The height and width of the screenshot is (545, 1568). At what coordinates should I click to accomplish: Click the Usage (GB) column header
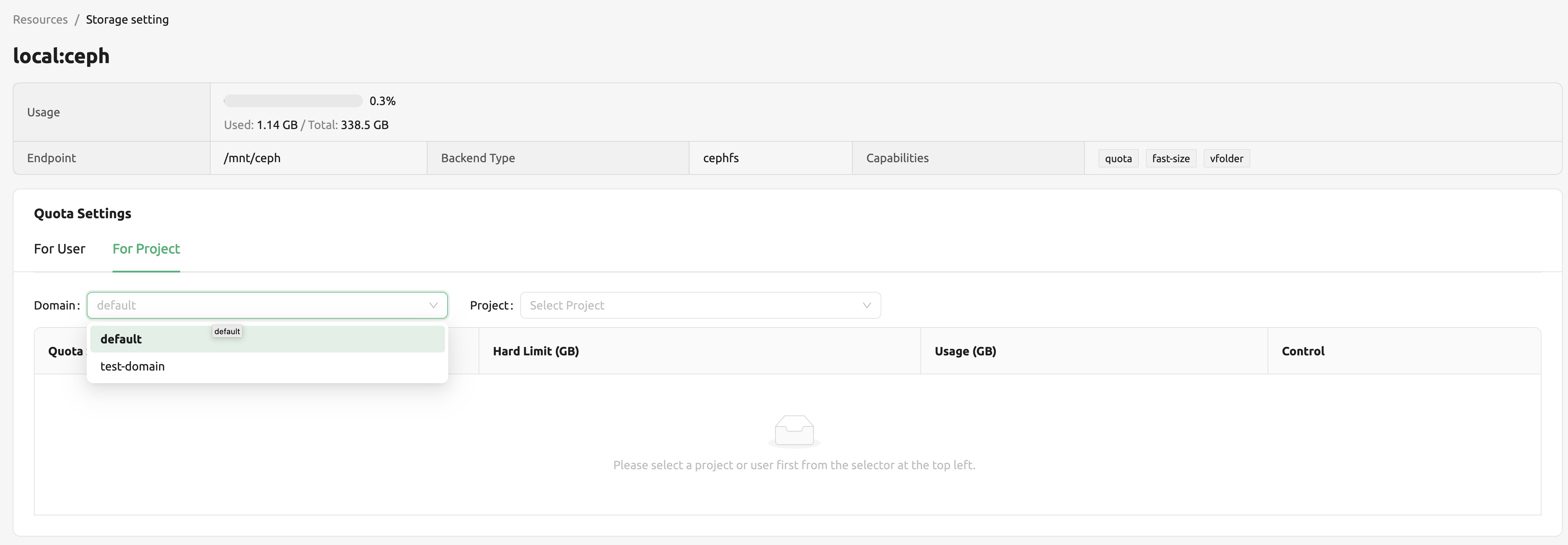1094,351
